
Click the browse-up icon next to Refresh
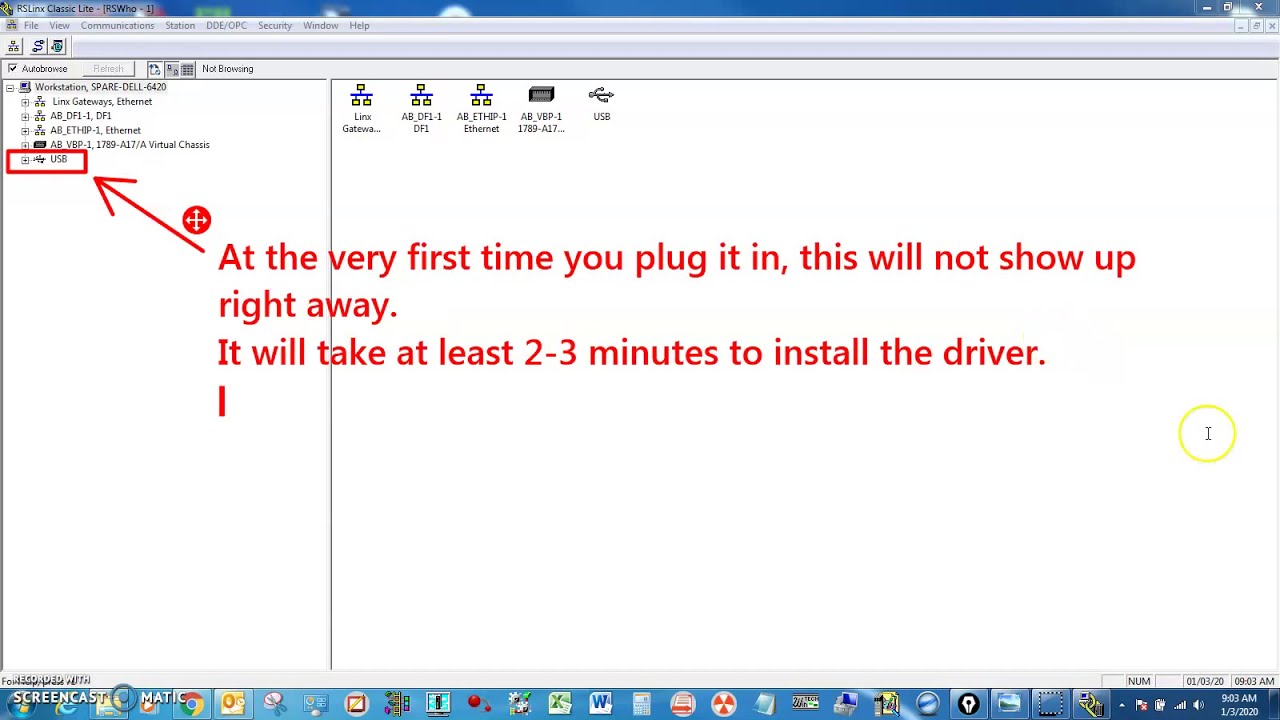154,69
